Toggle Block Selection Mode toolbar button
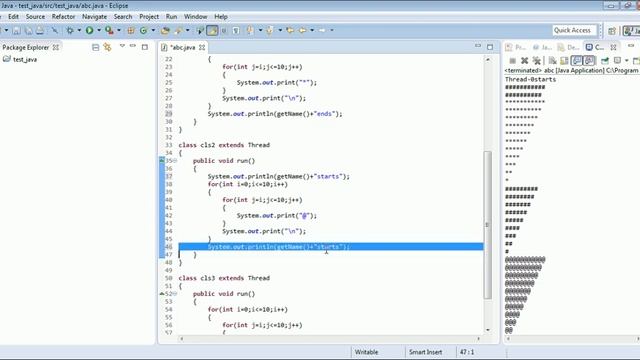The height and width of the screenshot is (360, 640). coord(224,31)
